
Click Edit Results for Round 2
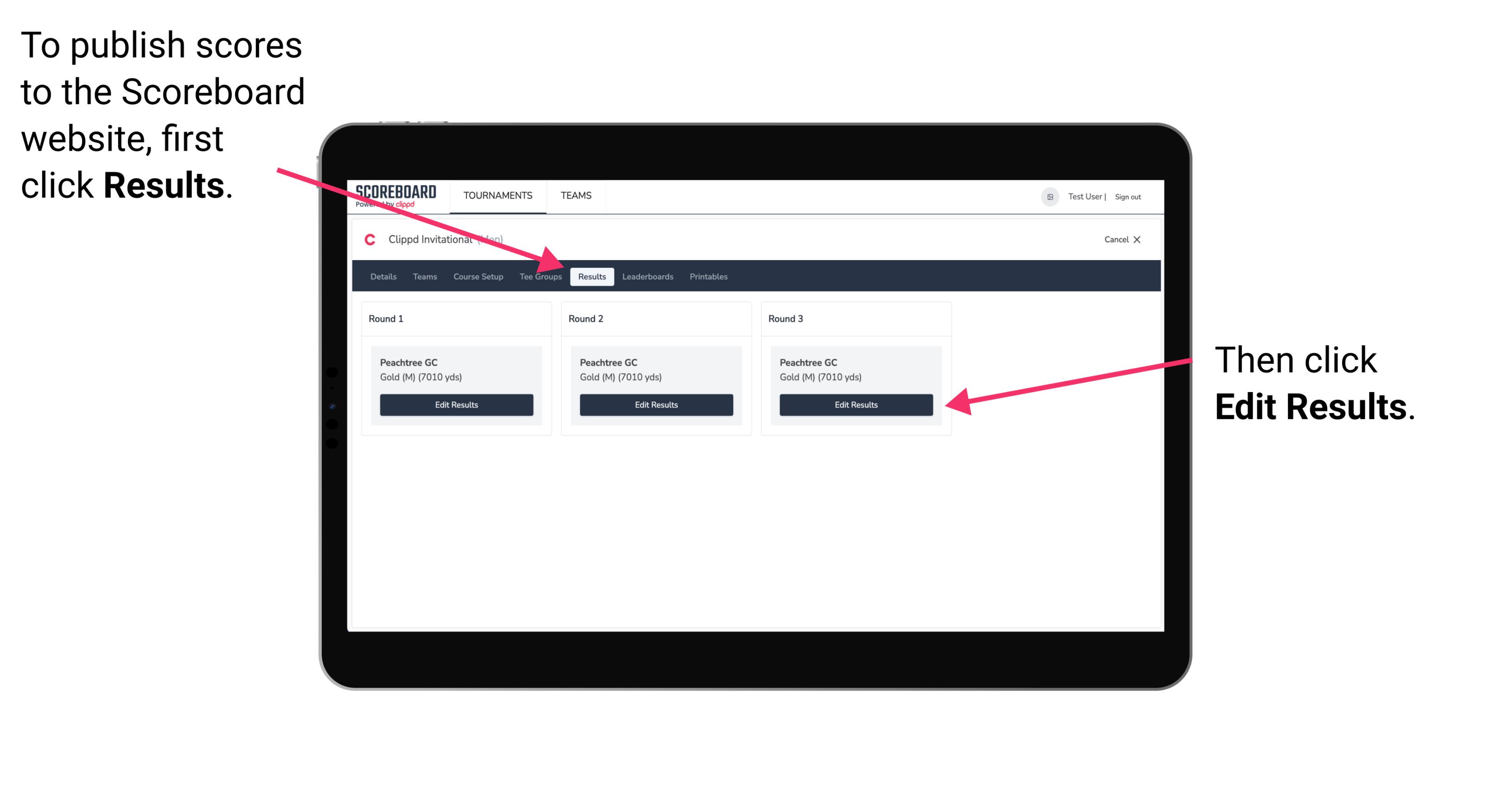coord(656,405)
